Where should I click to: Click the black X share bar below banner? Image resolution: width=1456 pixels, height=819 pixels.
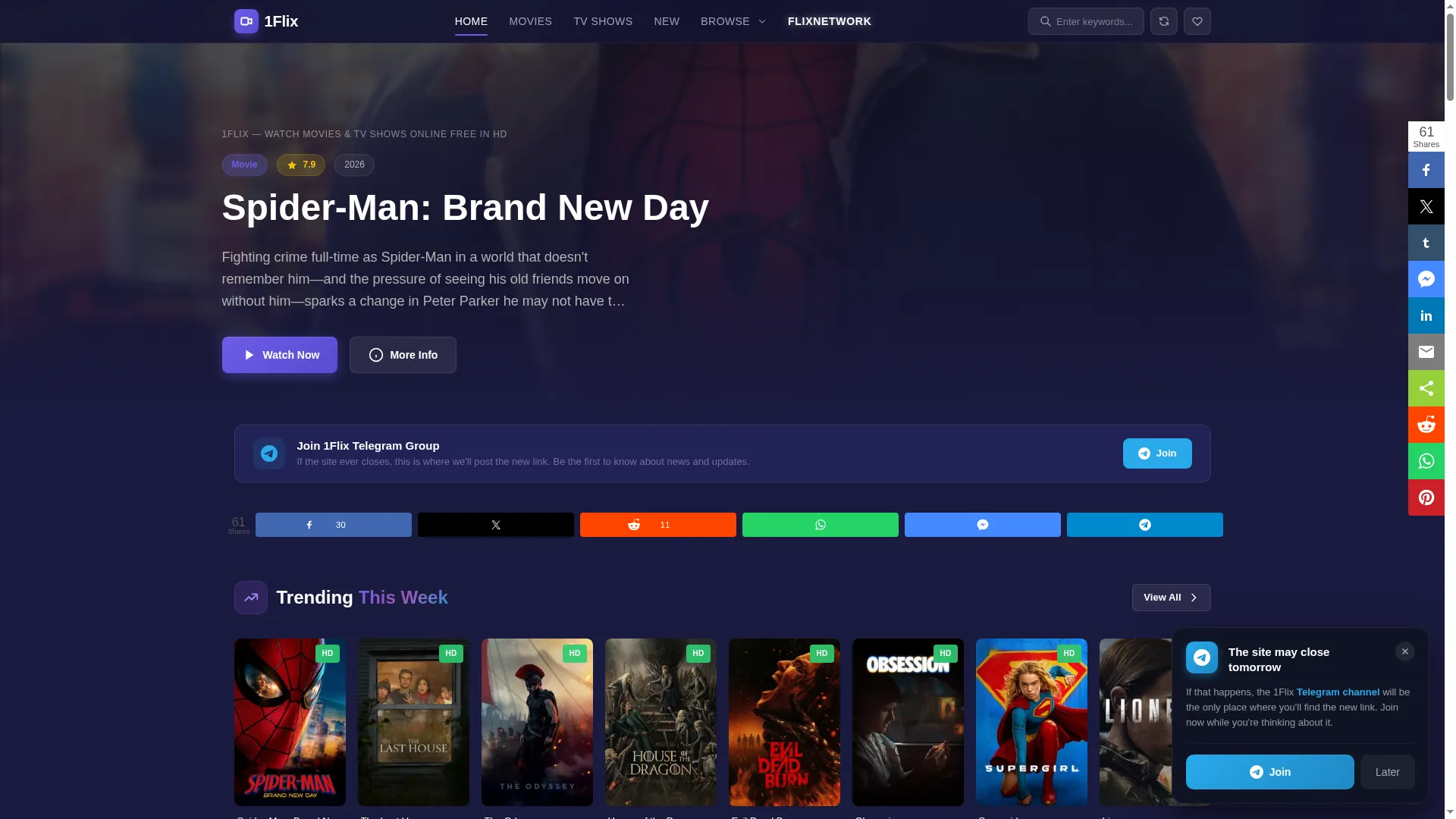(x=496, y=525)
